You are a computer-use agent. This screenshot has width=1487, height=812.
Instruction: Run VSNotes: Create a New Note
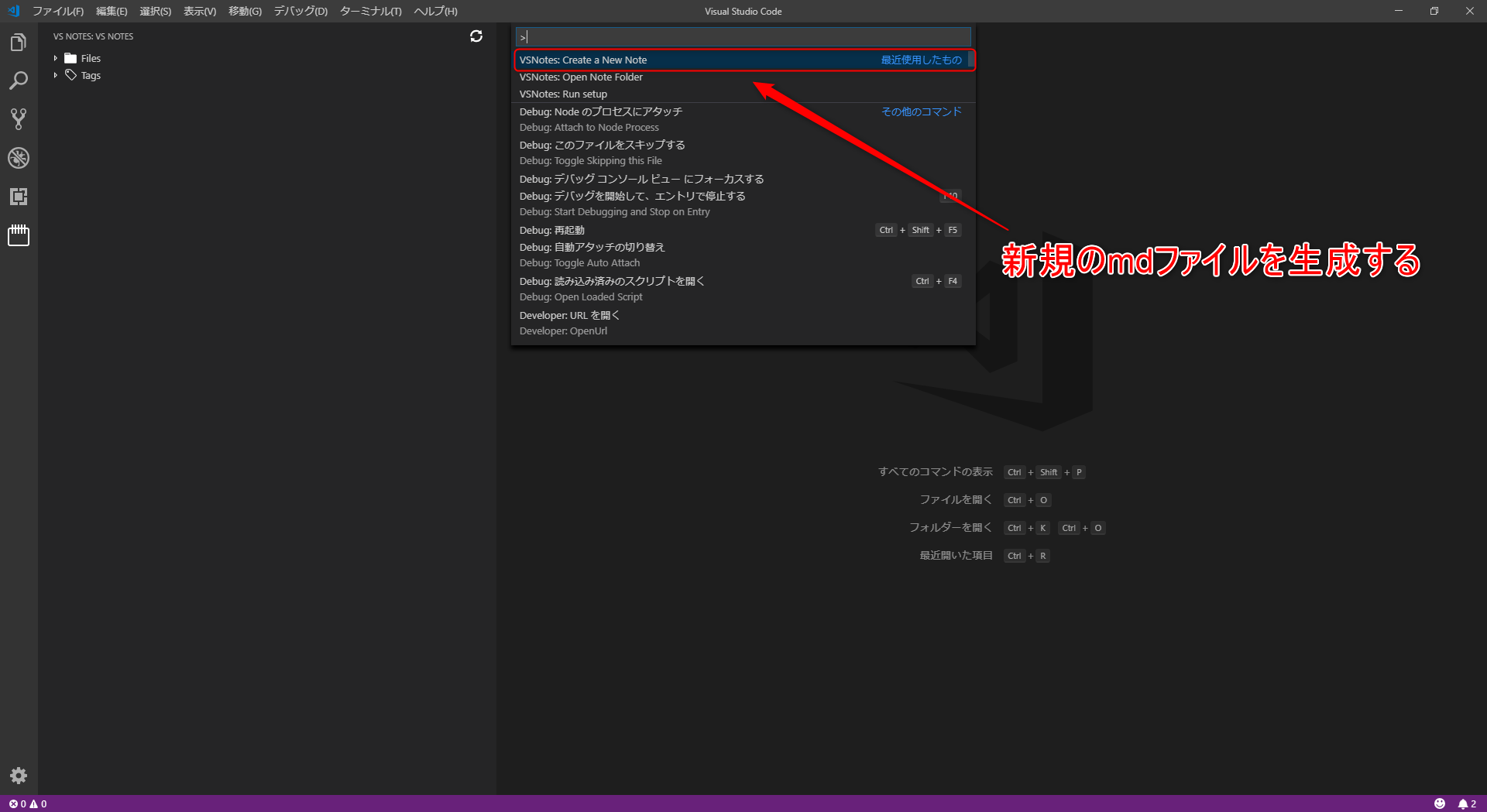pos(743,60)
